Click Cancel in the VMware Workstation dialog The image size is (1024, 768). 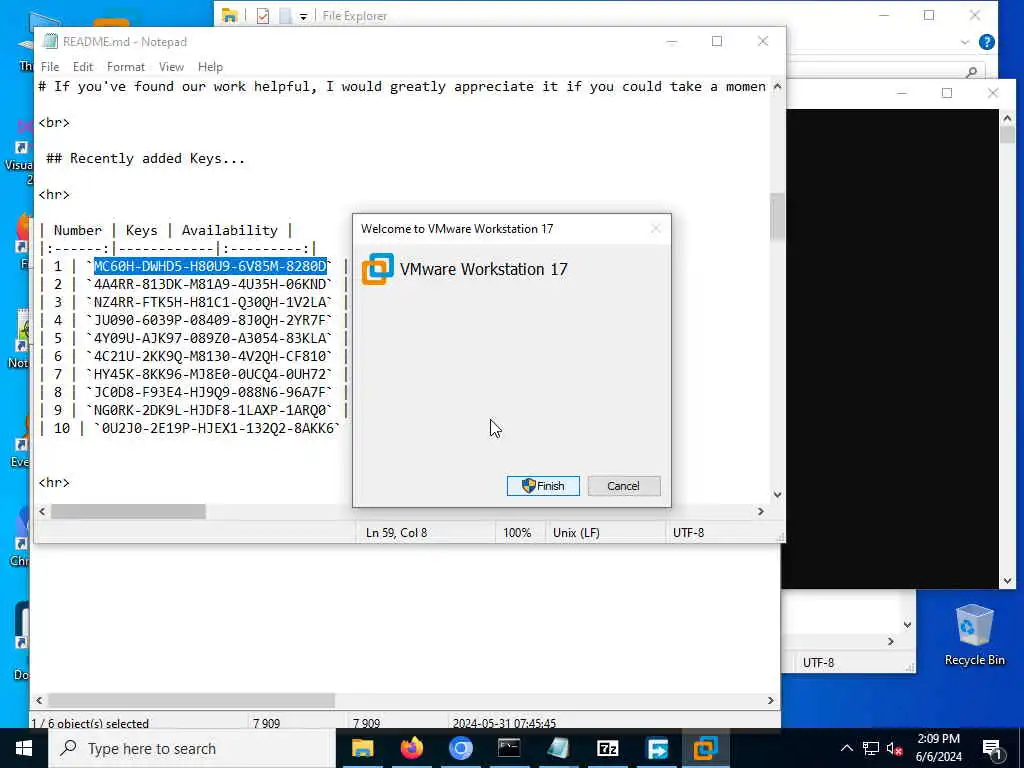click(624, 486)
